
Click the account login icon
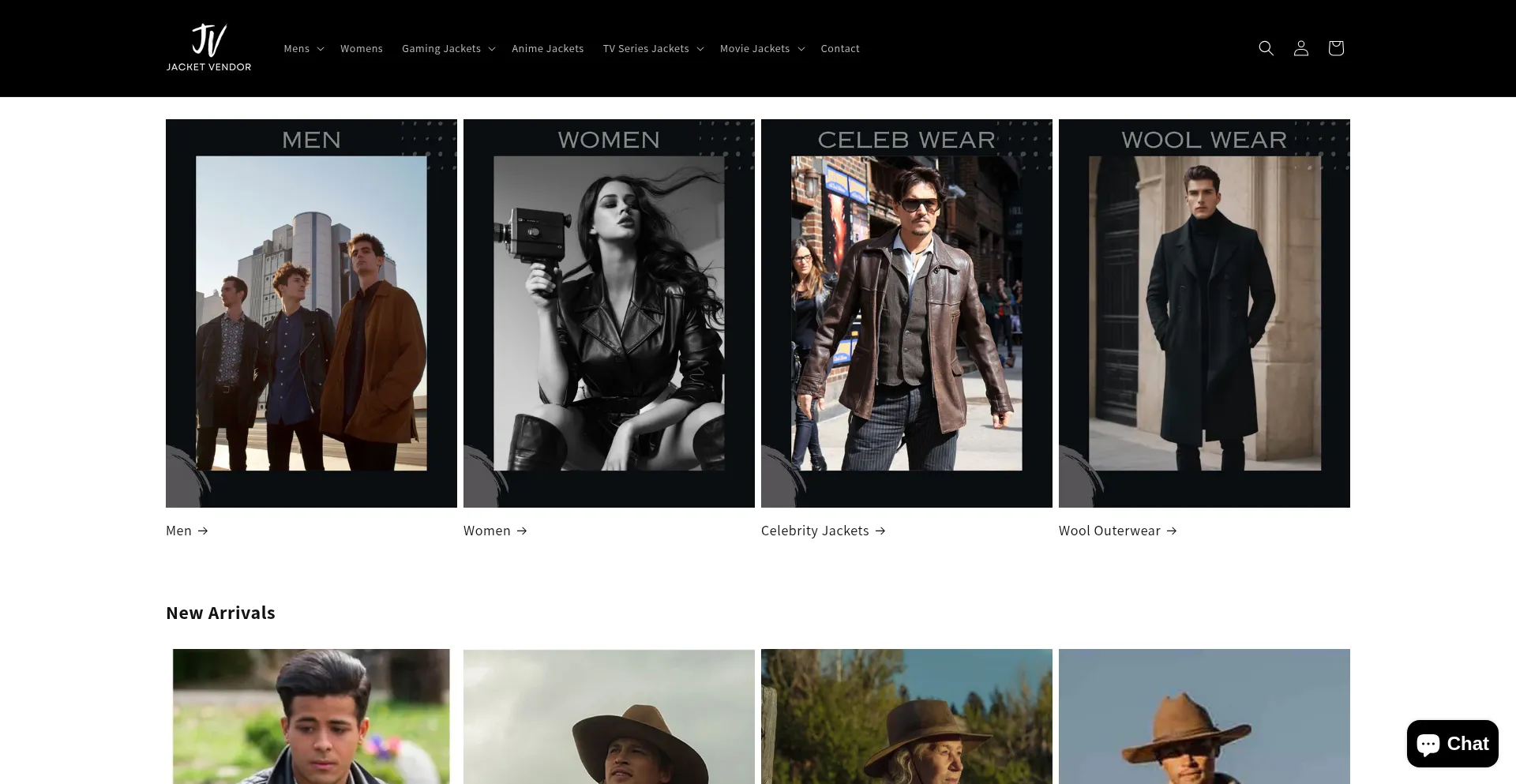click(1300, 48)
